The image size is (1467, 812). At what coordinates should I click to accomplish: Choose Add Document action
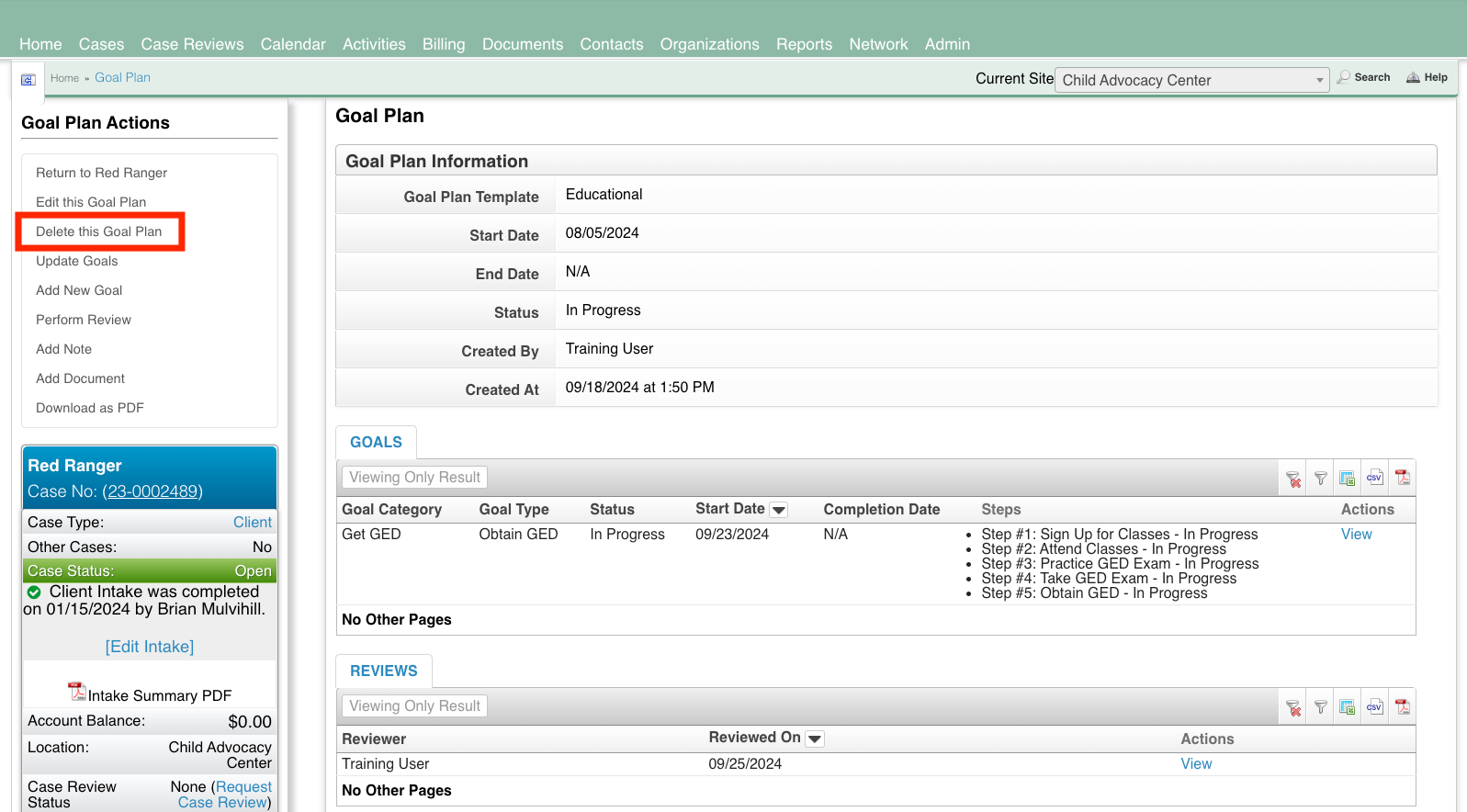click(x=80, y=378)
